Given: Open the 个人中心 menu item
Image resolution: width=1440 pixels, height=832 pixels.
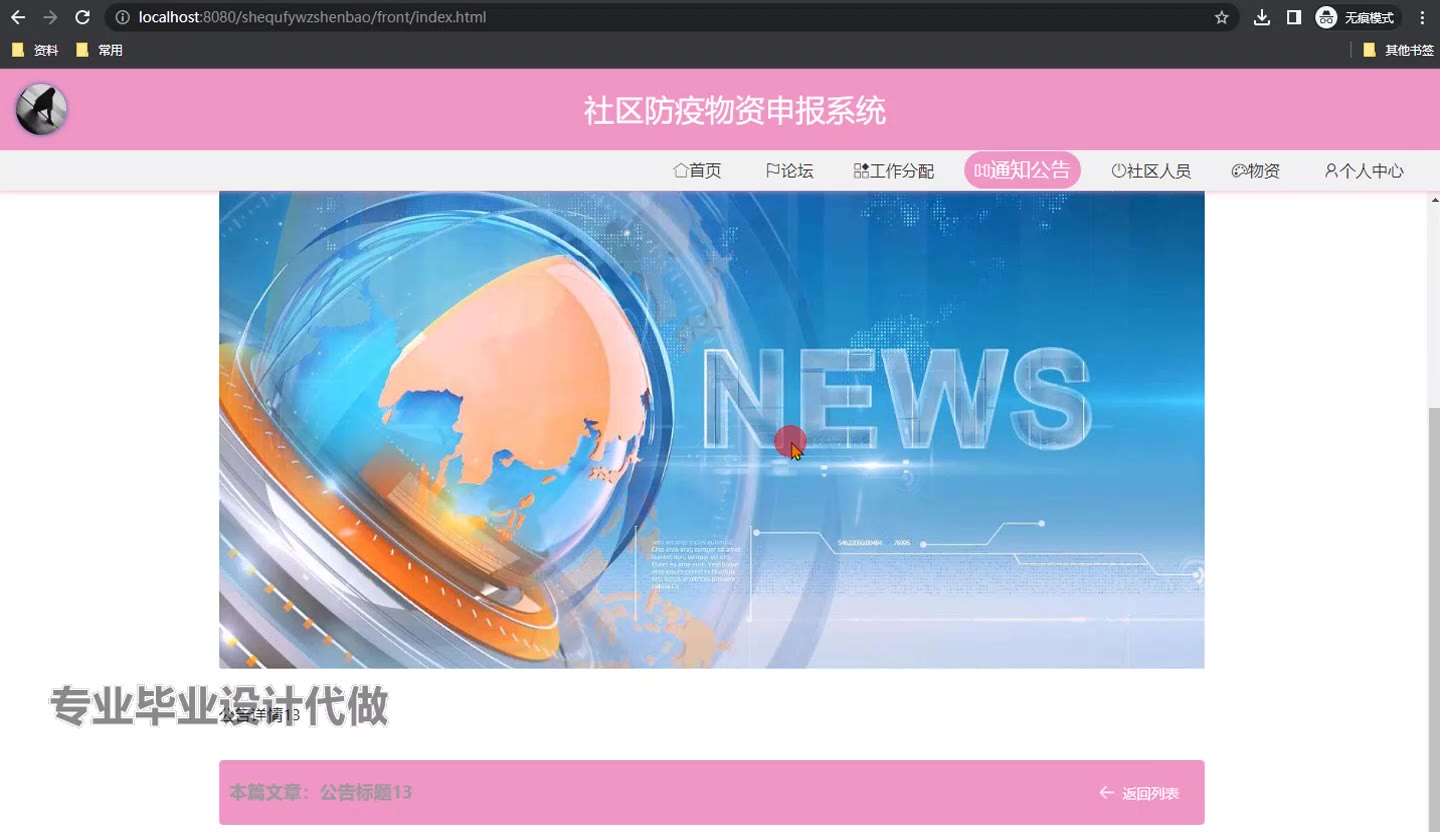Looking at the screenshot, I should click(x=1364, y=171).
